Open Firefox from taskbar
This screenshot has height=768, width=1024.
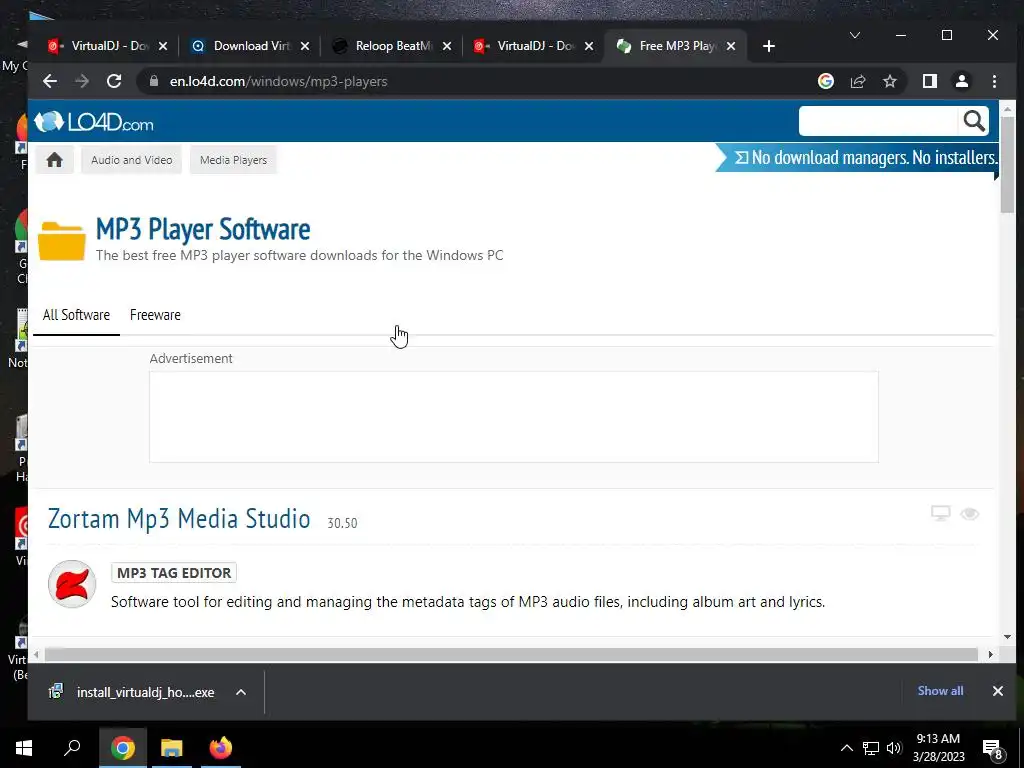pos(221,748)
